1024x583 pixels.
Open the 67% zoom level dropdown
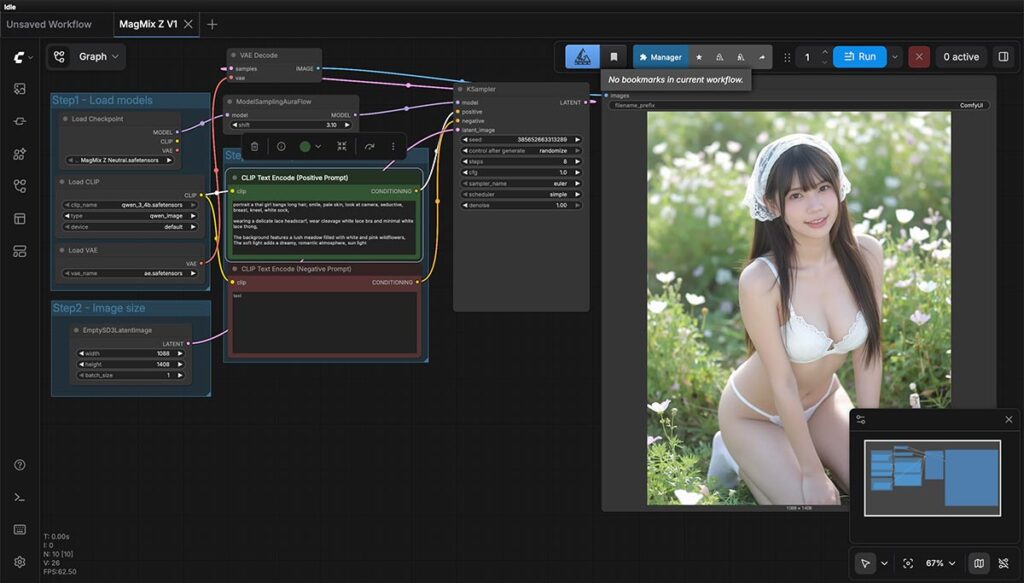click(x=940, y=563)
